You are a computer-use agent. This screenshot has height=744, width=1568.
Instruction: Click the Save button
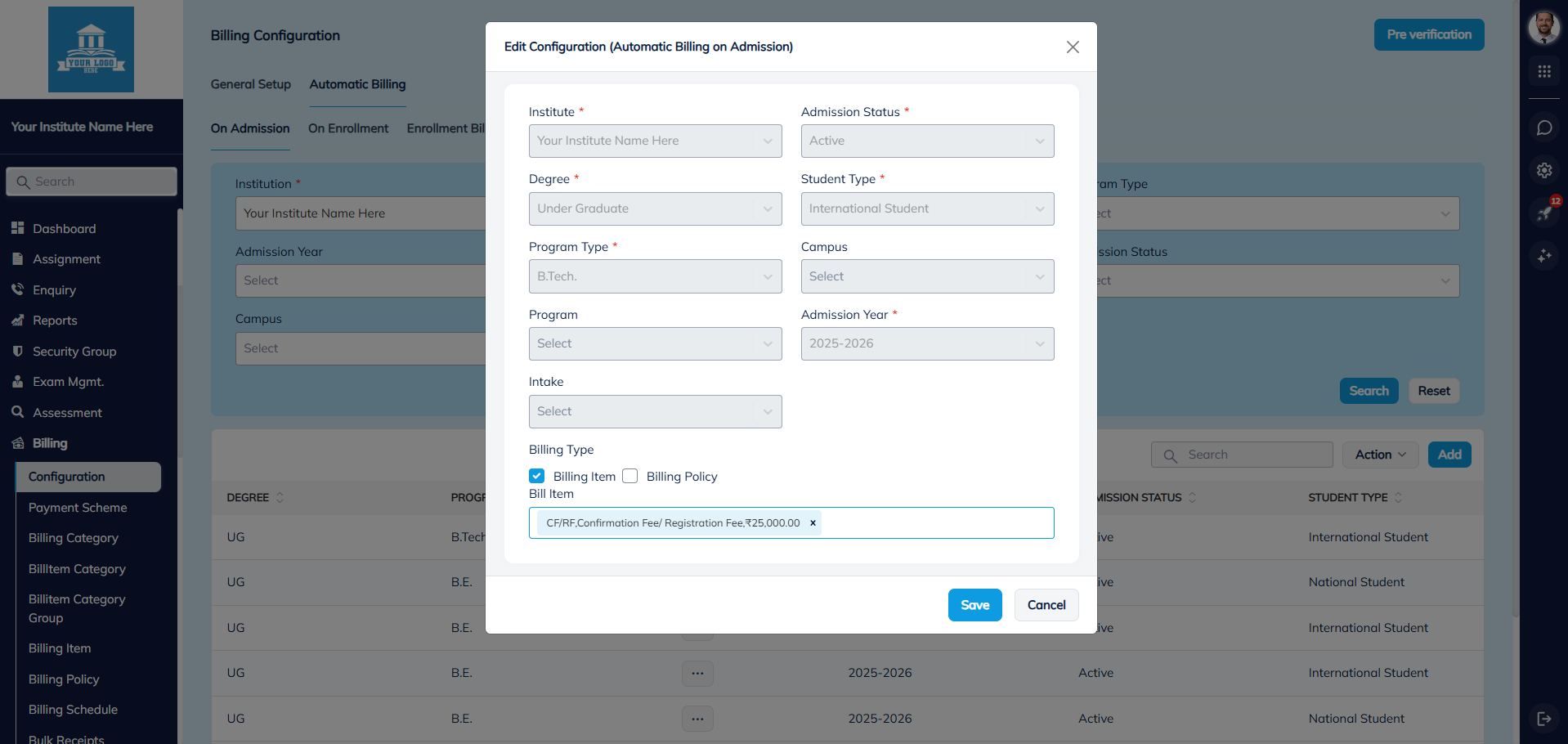pos(974,605)
